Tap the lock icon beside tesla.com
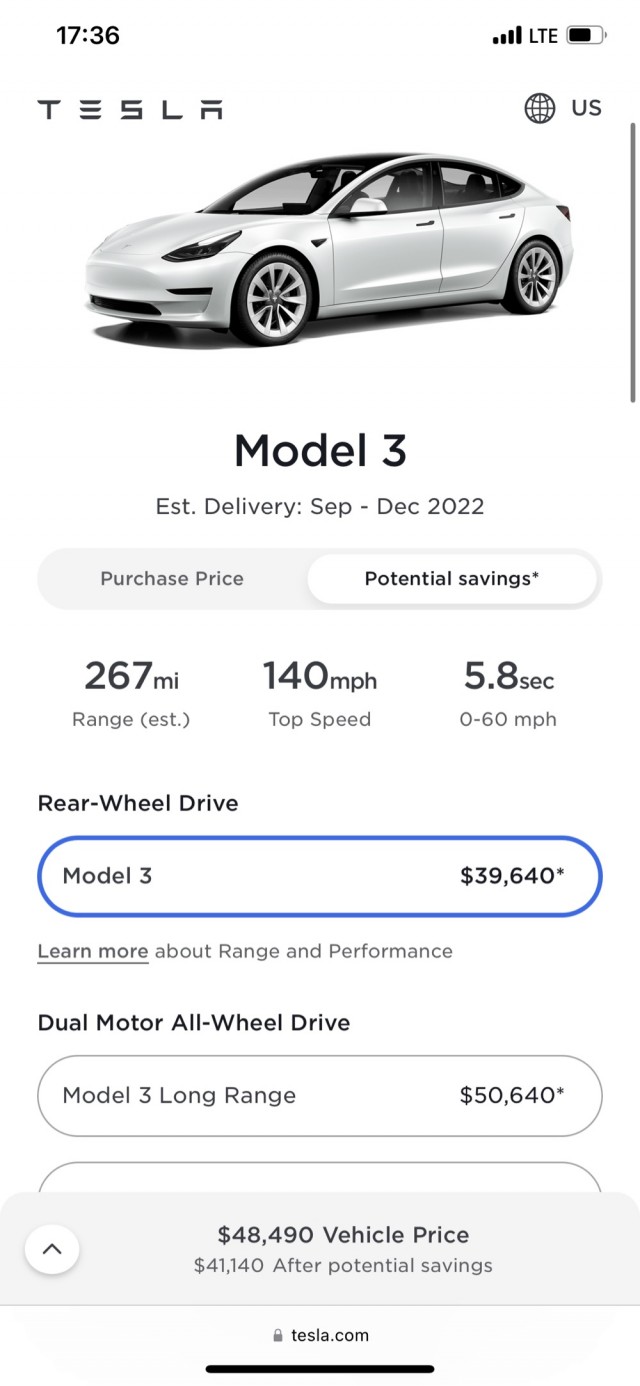This screenshot has height=1386, width=640. pyautogui.click(x=277, y=1336)
